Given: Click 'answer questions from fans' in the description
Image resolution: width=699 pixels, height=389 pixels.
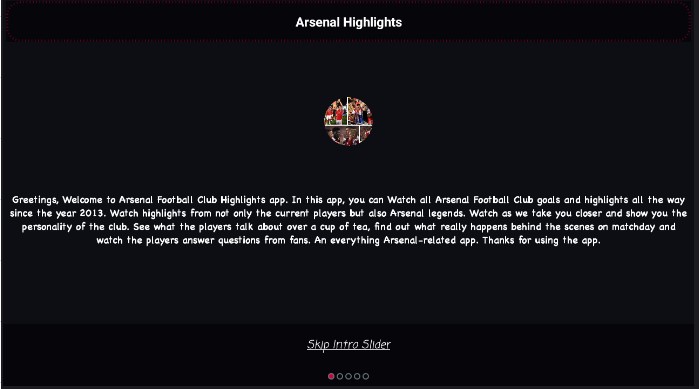Looking at the screenshot, I should 246,241.
